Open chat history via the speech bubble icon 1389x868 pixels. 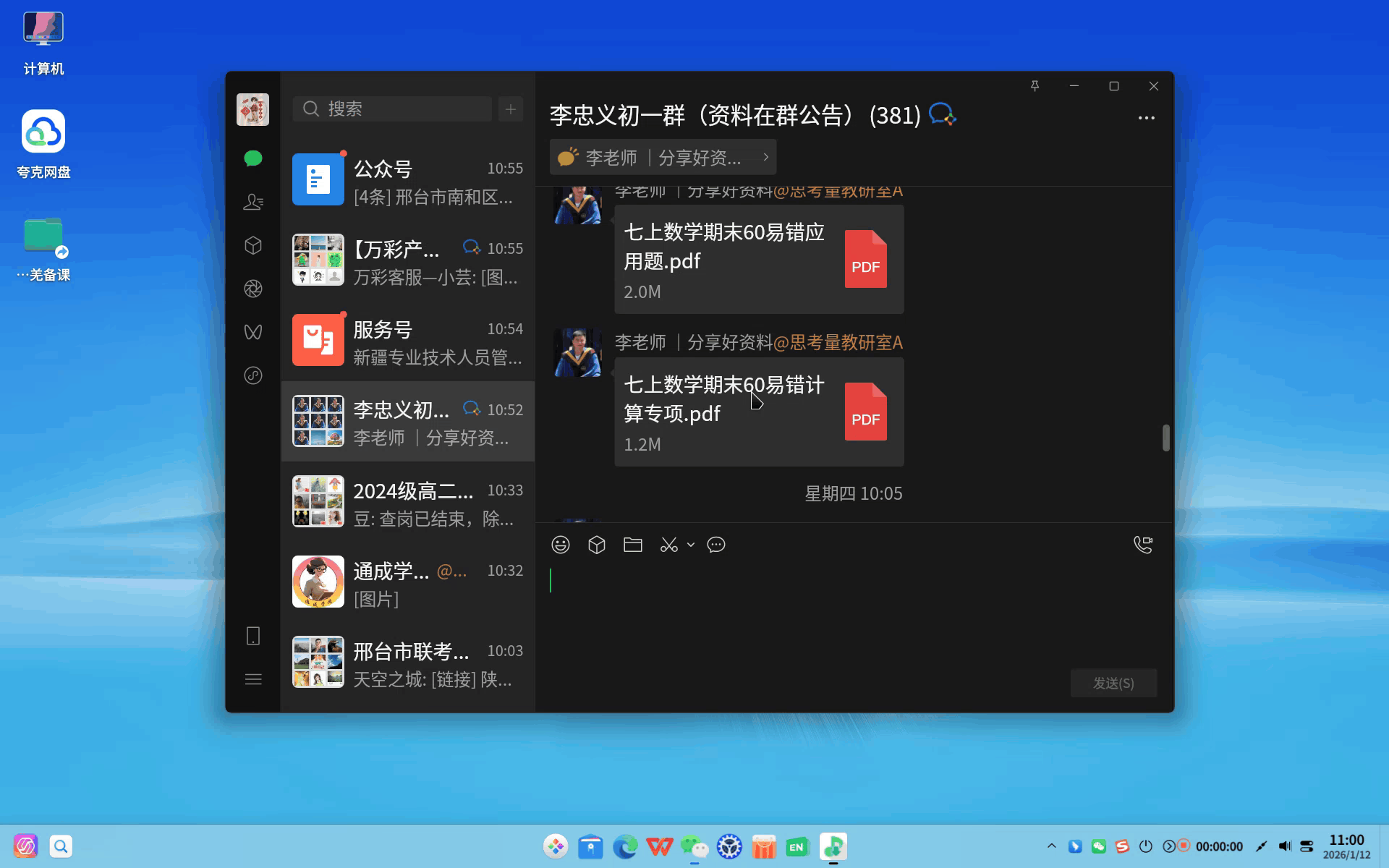(716, 545)
